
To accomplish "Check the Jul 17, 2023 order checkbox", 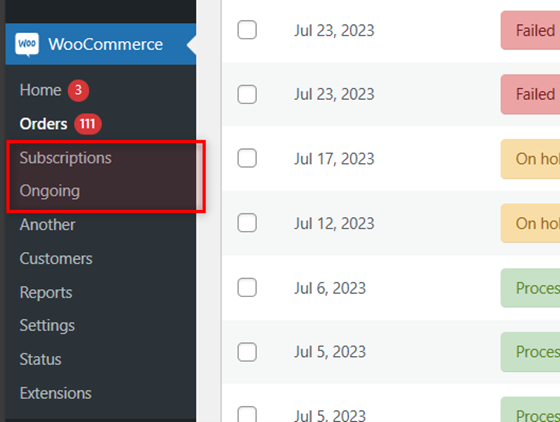I will (x=247, y=158).
